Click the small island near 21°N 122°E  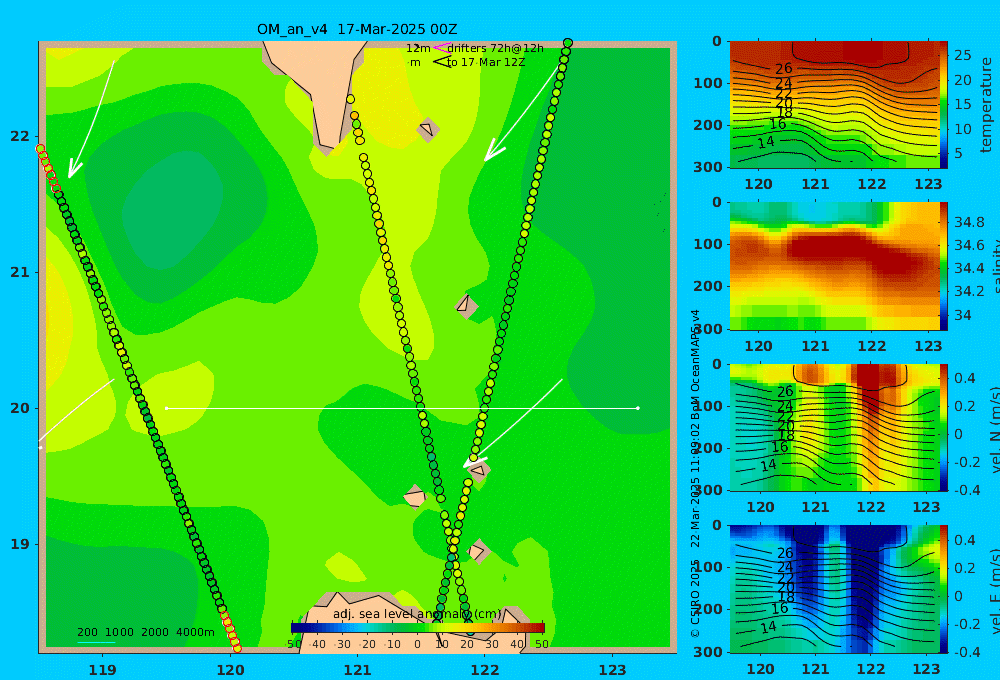point(466,305)
